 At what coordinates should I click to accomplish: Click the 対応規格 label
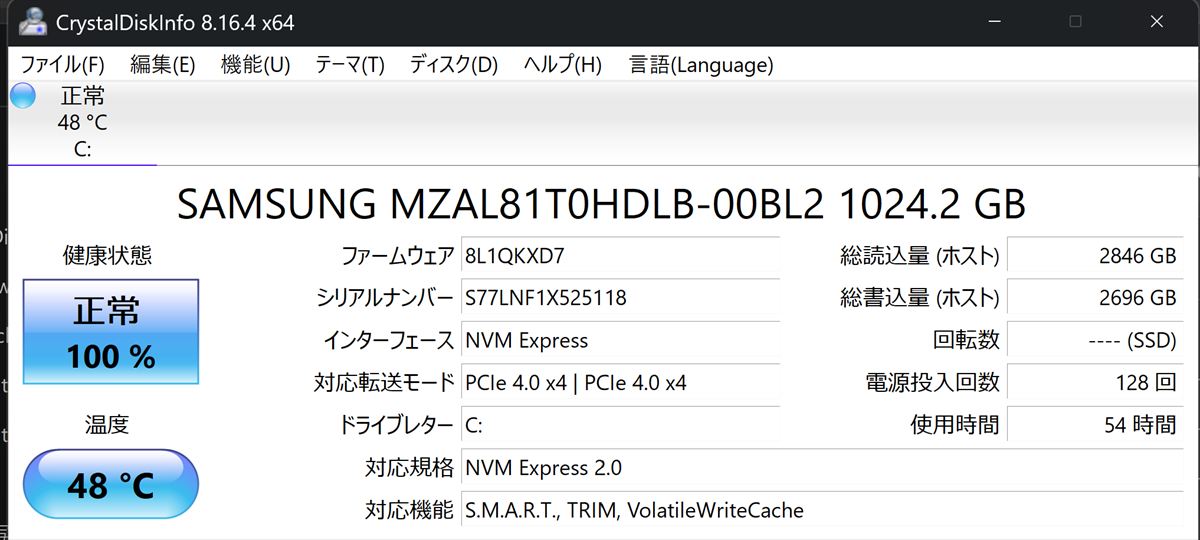point(409,468)
